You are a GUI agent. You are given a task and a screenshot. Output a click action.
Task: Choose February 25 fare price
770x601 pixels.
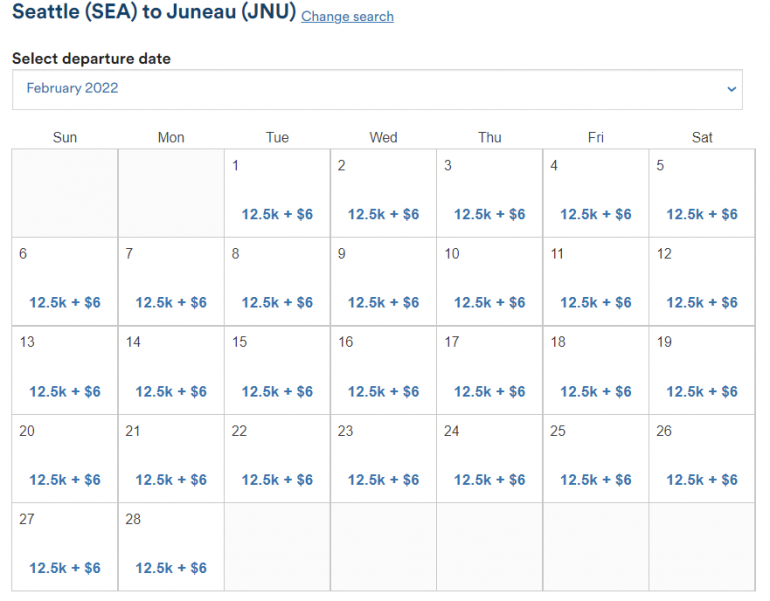596,480
